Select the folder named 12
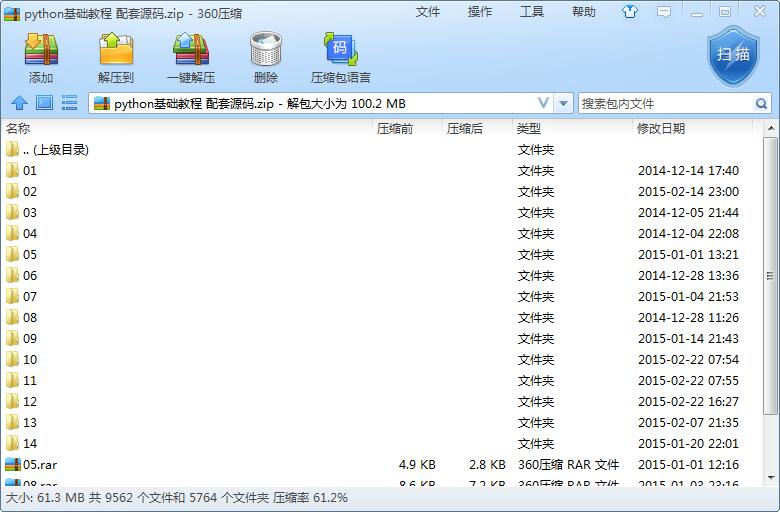The width and height of the screenshot is (780, 512). pyautogui.click(x=30, y=401)
